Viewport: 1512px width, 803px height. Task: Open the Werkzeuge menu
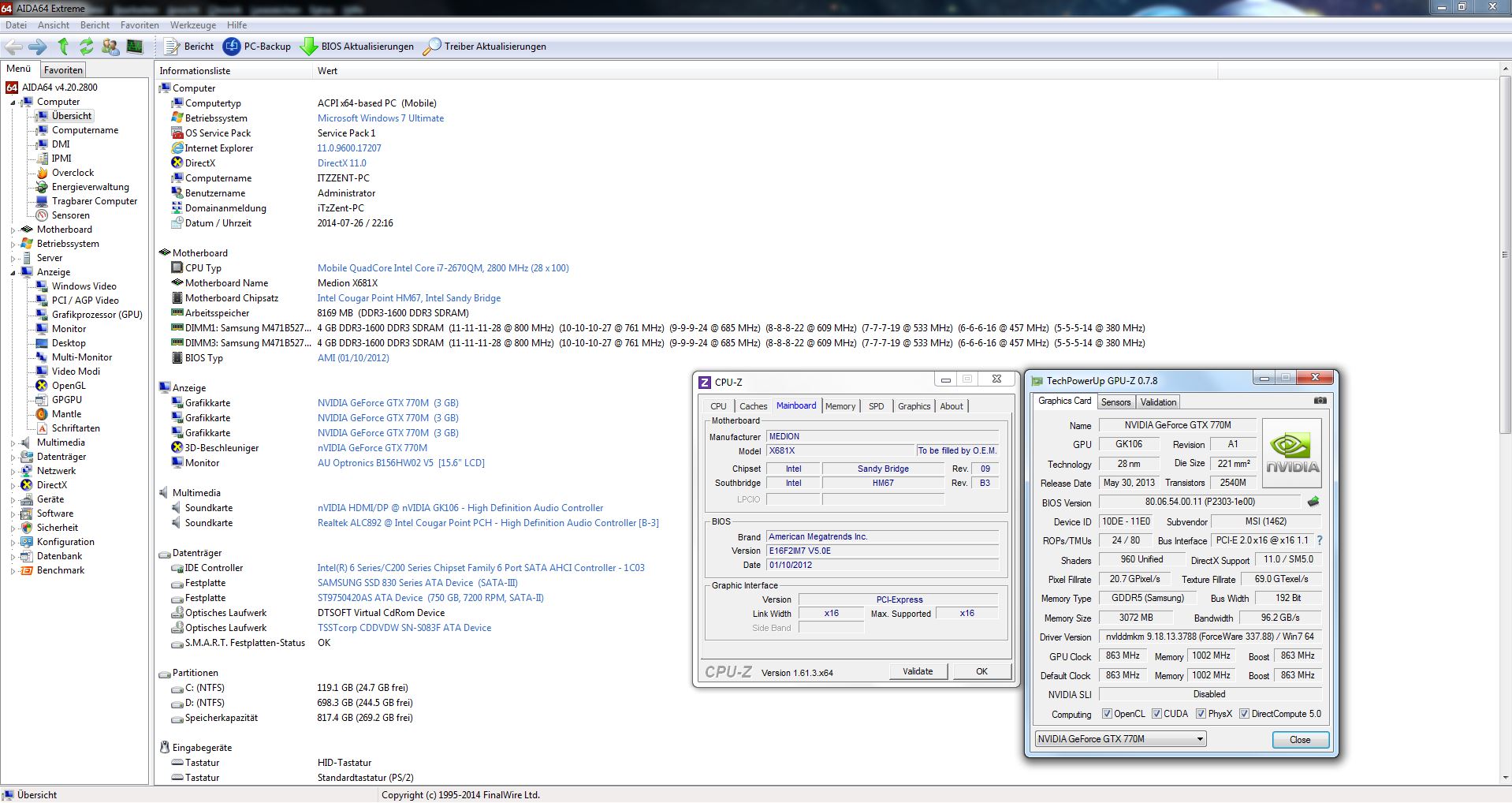click(x=193, y=25)
